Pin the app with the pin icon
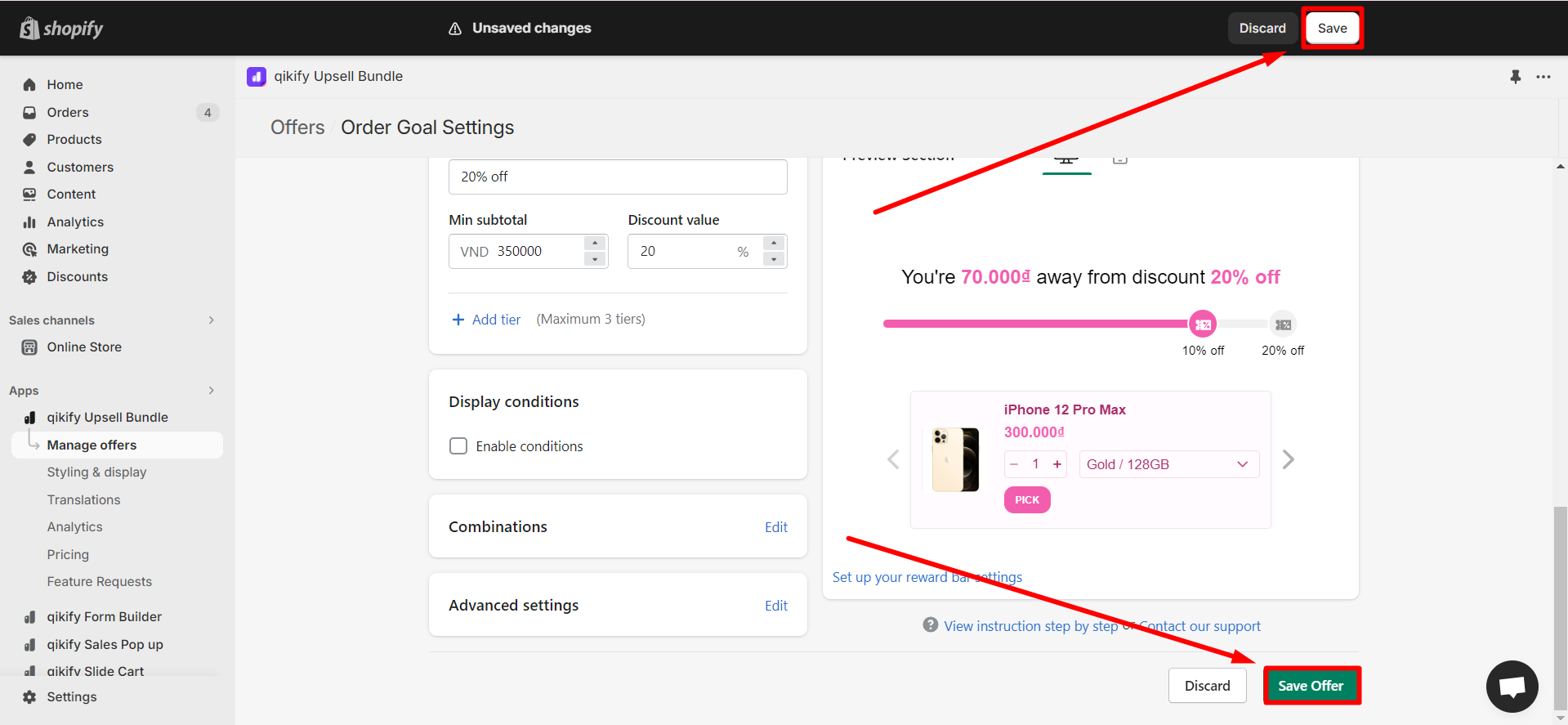Viewport: 1568px width, 725px height. coord(1516,77)
